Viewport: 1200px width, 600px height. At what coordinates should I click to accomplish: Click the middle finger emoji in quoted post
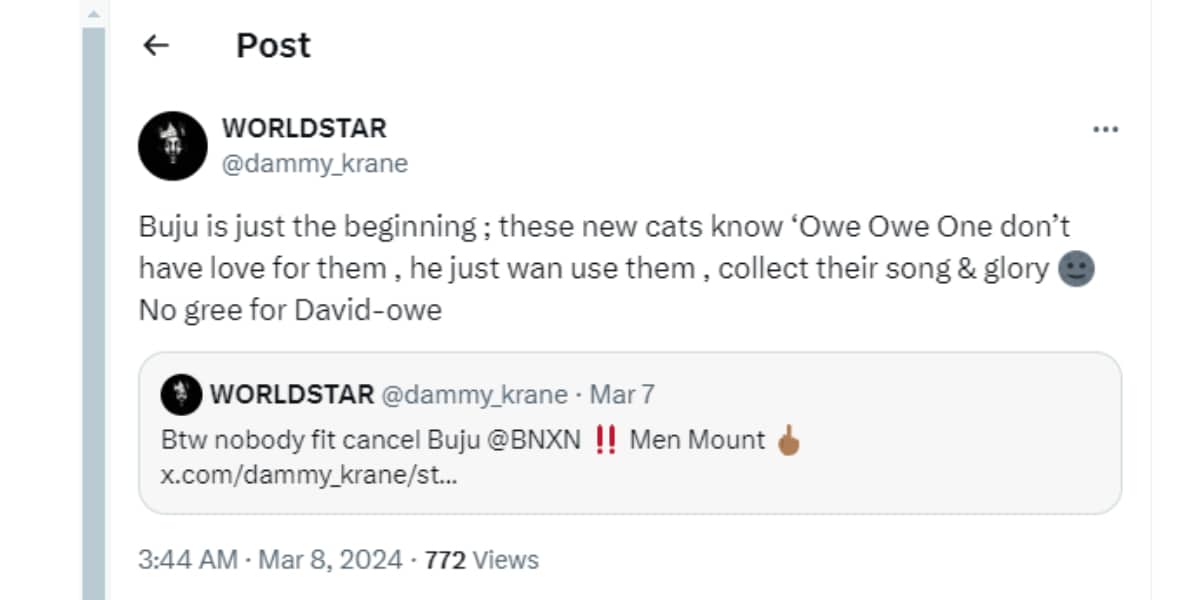point(789,440)
